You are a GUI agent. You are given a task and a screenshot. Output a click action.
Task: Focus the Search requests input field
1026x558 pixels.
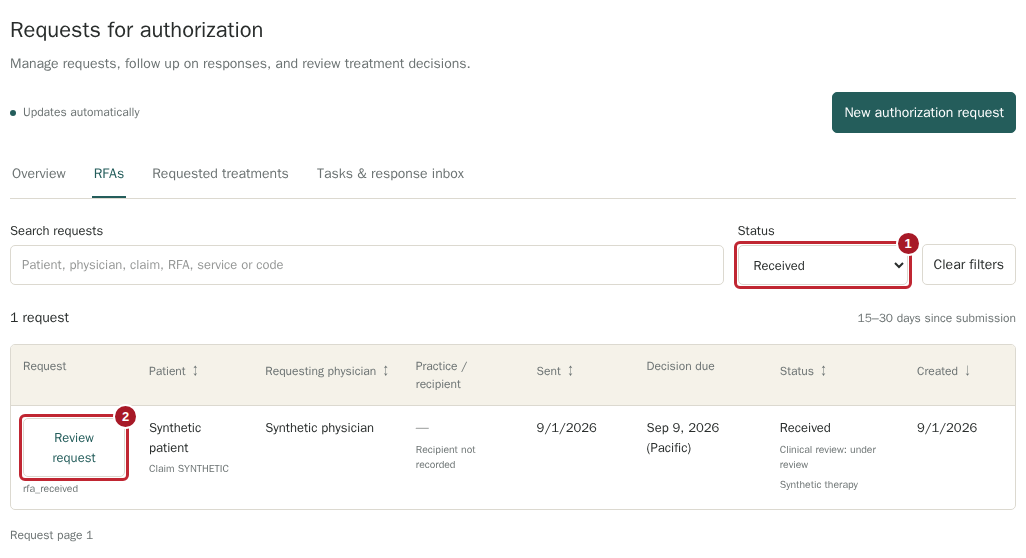[366, 265]
